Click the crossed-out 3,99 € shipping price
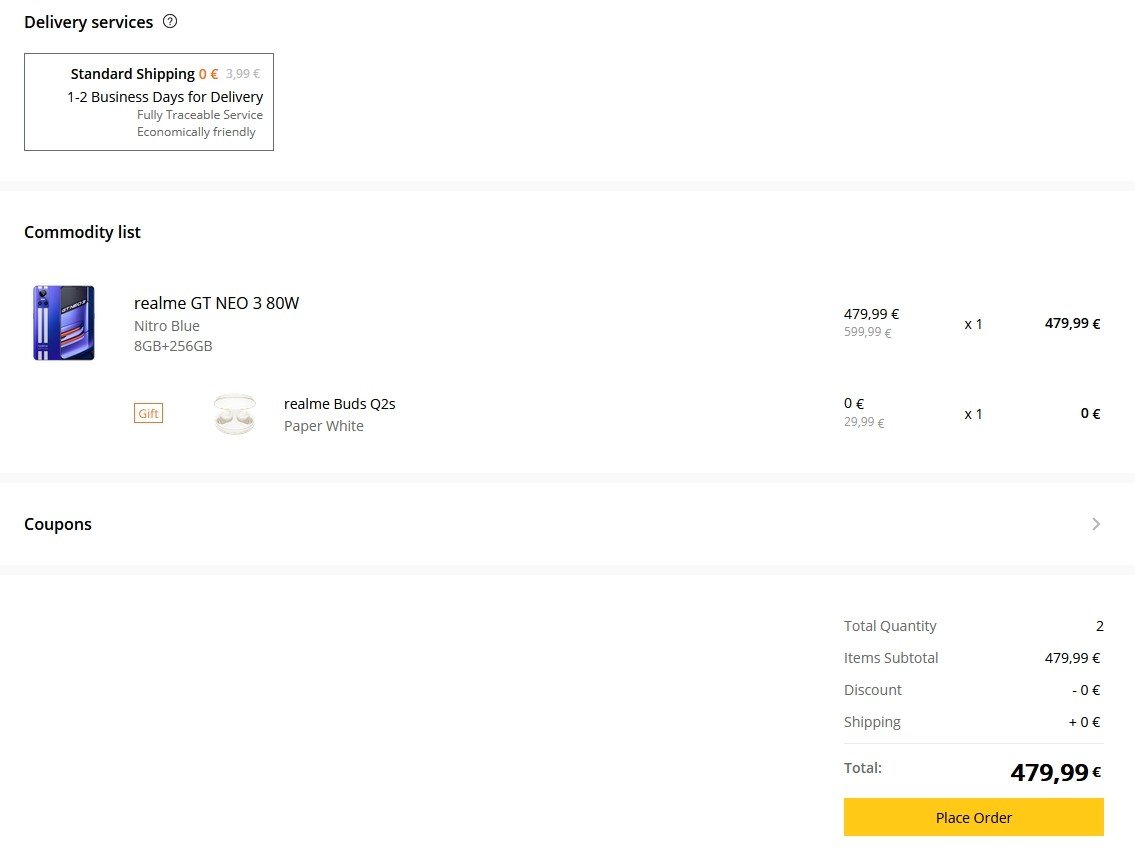 (243, 74)
